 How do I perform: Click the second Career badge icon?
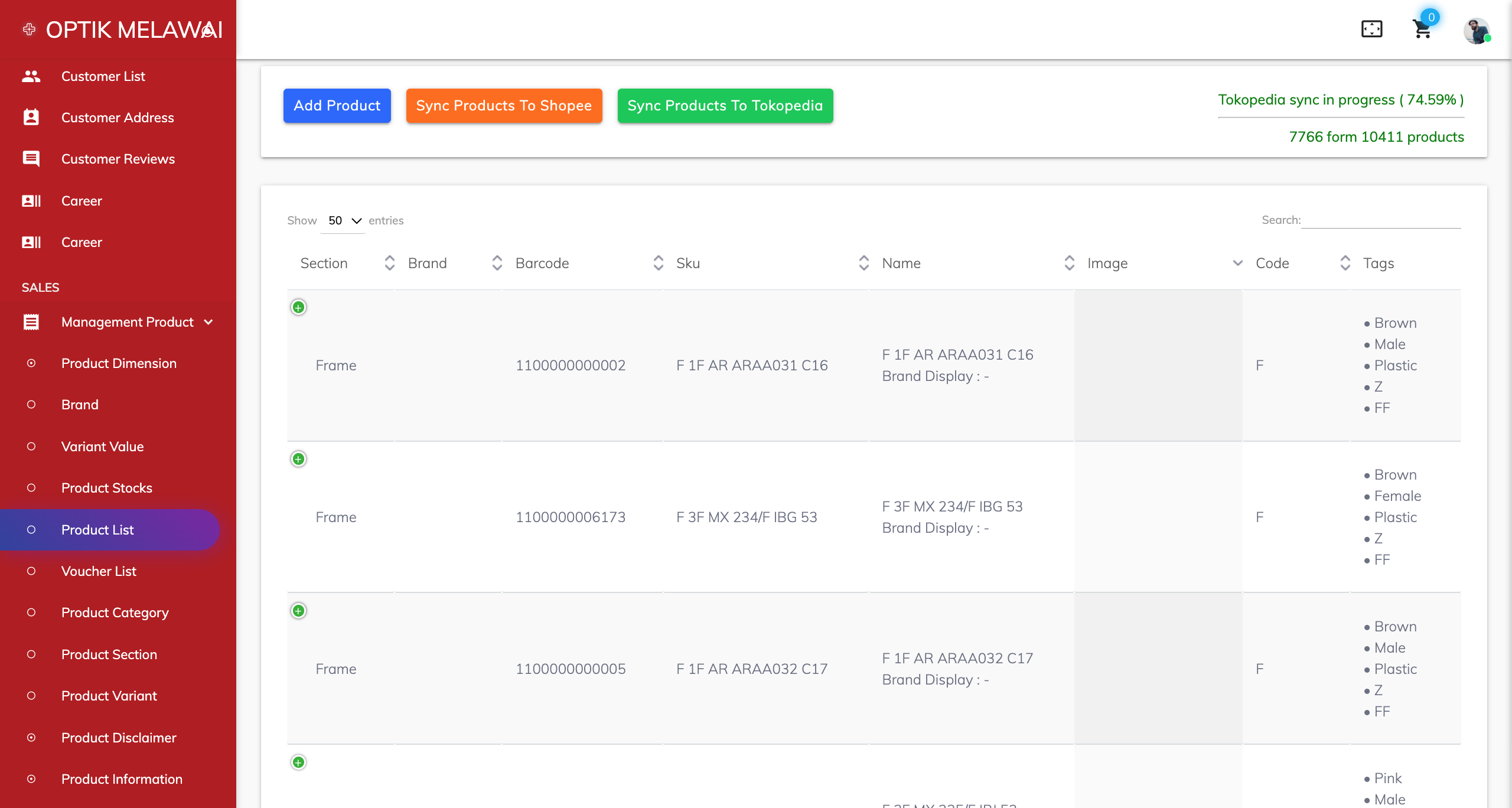[31, 242]
